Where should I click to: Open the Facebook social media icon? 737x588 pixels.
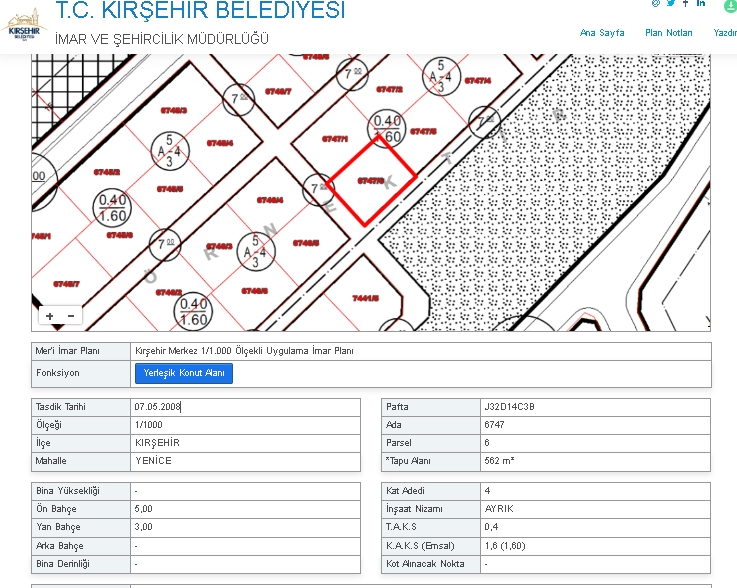pyautogui.click(x=686, y=4)
